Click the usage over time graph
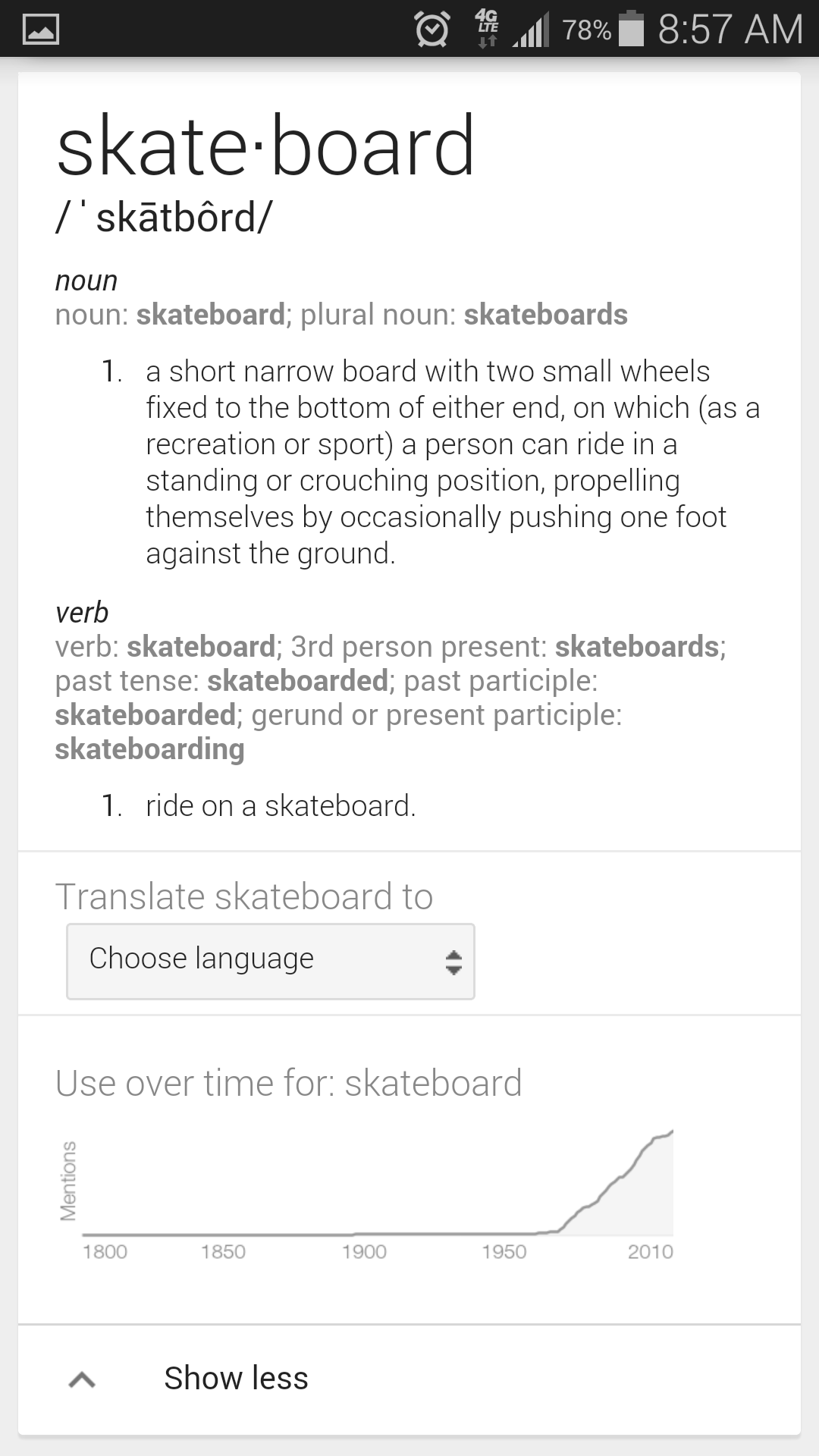This screenshot has width=819, height=1456. click(x=379, y=1183)
